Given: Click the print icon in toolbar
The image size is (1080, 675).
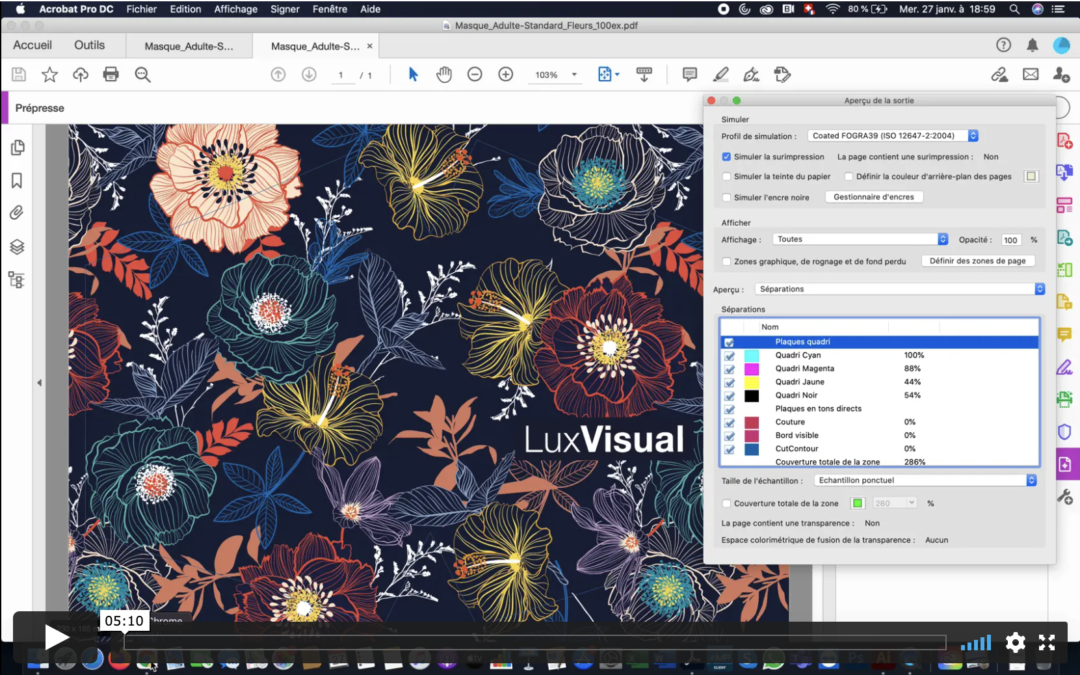Looking at the screenshot, I should pyautogui.click(x=111, y=75).
